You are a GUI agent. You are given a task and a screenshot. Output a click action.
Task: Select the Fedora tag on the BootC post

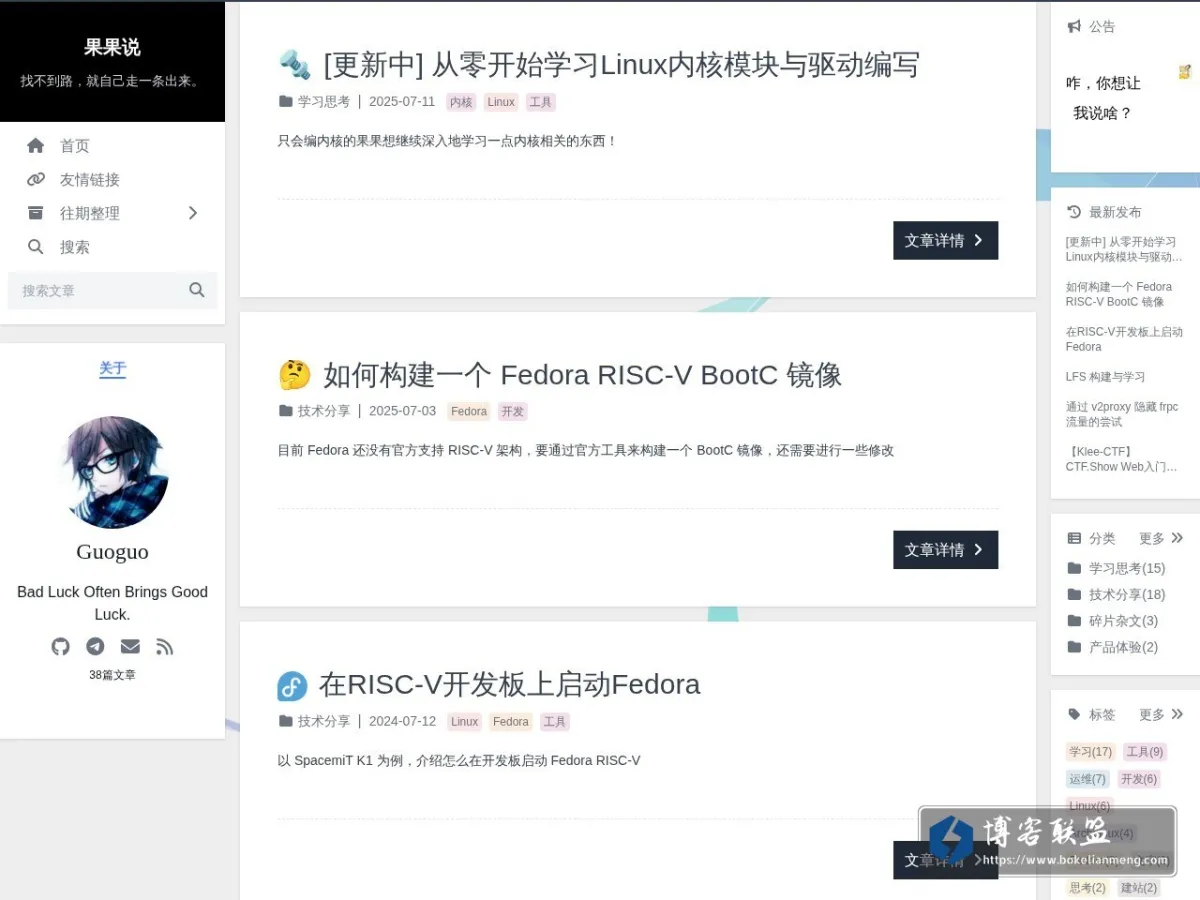(x=468, y=411)
